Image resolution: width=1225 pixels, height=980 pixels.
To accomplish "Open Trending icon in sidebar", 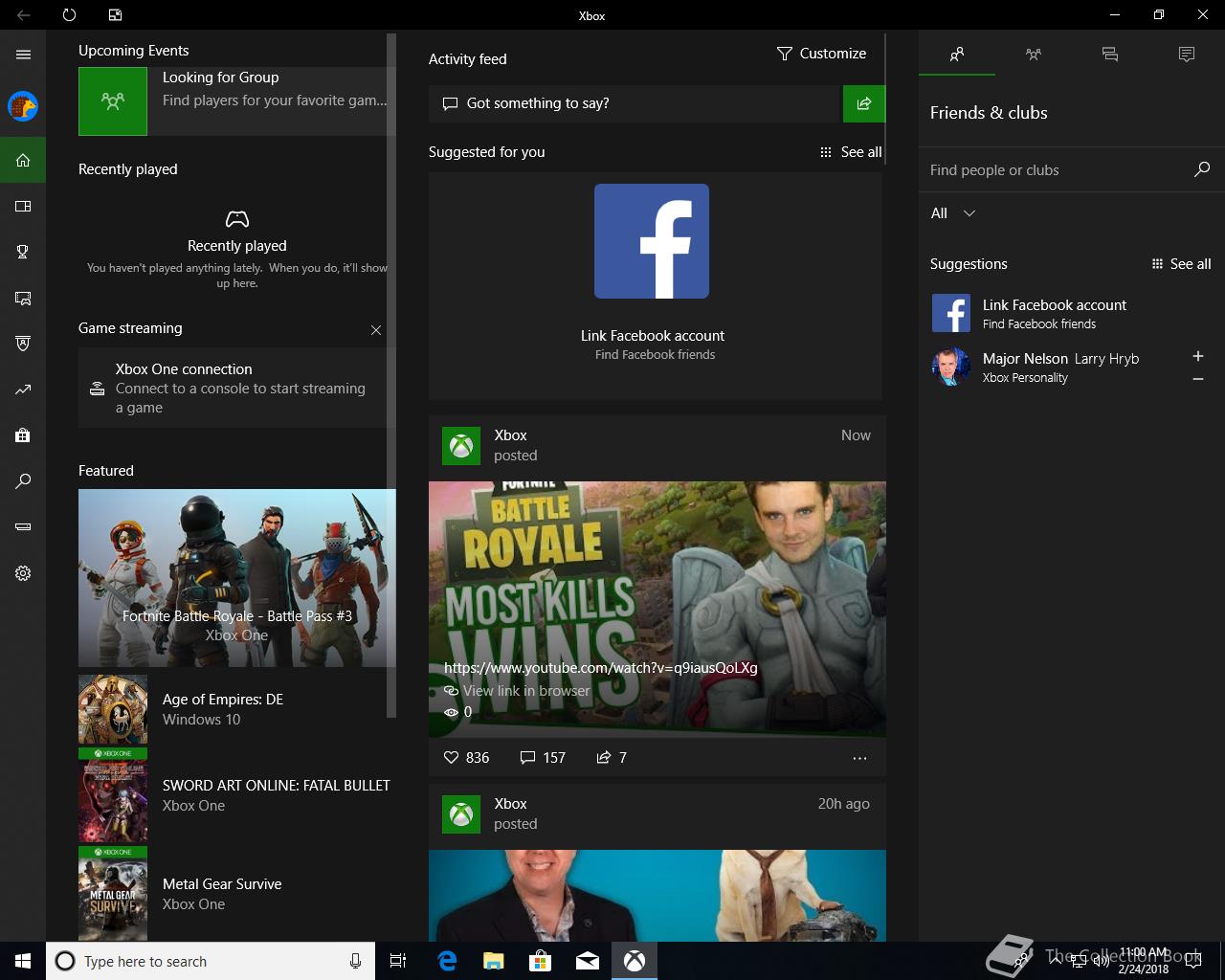I will pos(23,390).
